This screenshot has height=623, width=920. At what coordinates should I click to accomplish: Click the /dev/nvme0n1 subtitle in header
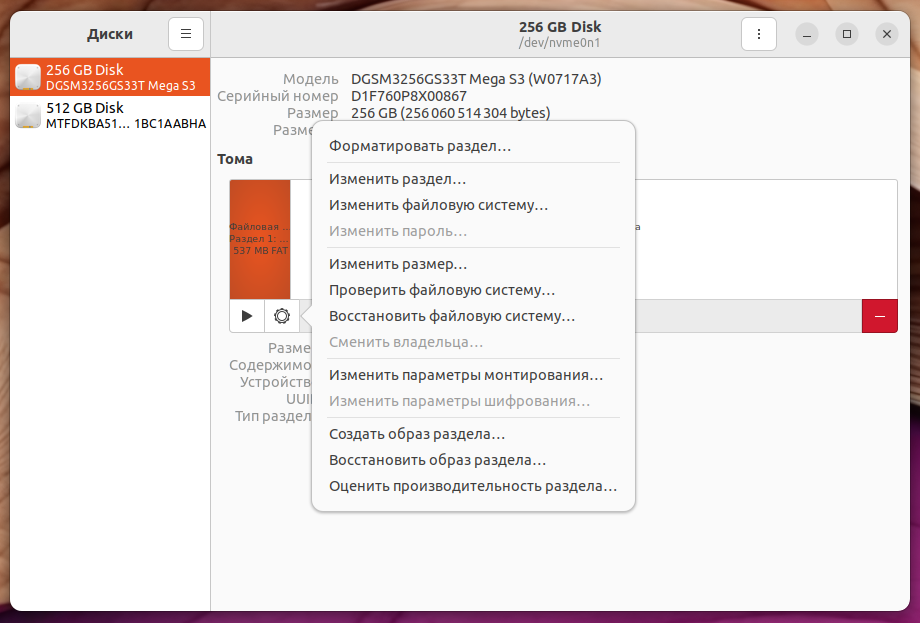(x=559, y=43)
